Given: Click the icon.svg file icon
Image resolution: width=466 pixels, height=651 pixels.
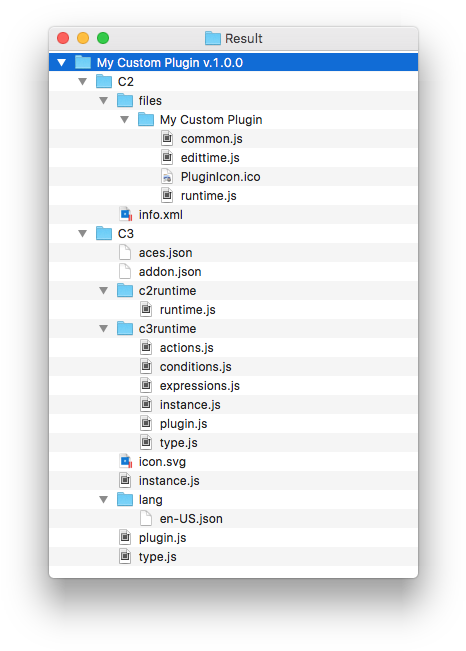Looking at the screenshot, I should click(125, 462).
